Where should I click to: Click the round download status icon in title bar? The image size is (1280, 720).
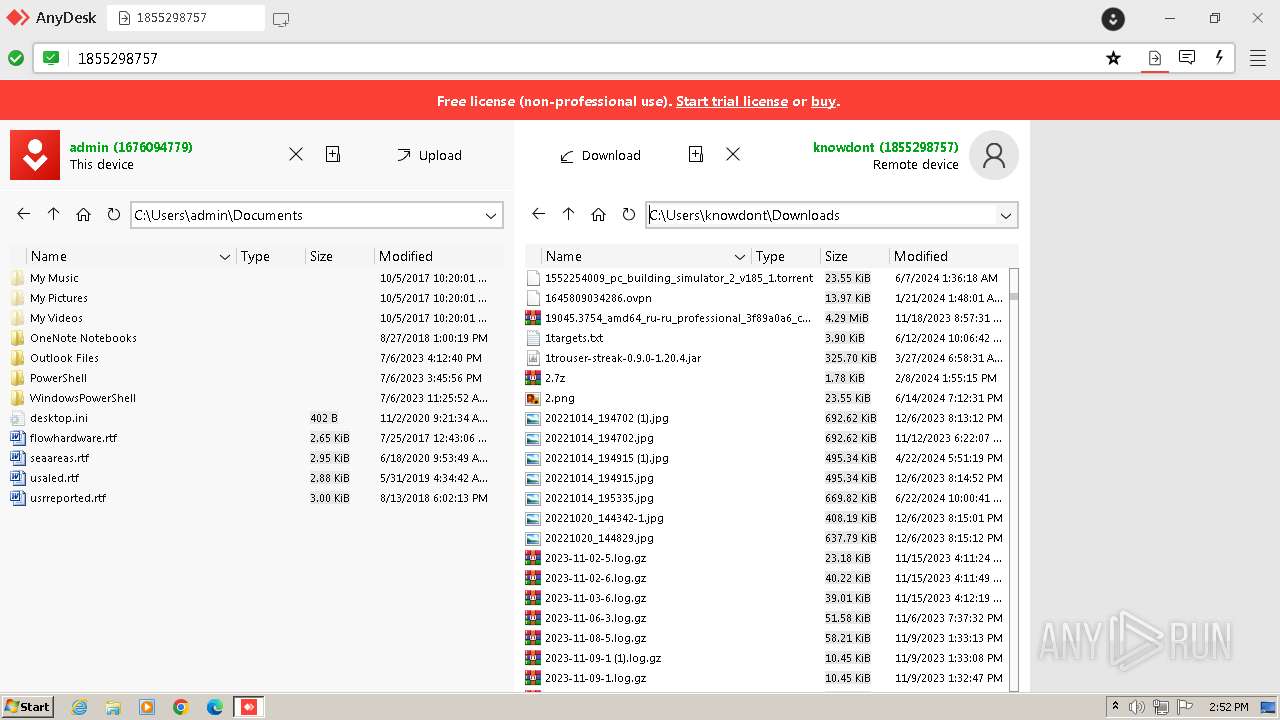pos(1113,18)
